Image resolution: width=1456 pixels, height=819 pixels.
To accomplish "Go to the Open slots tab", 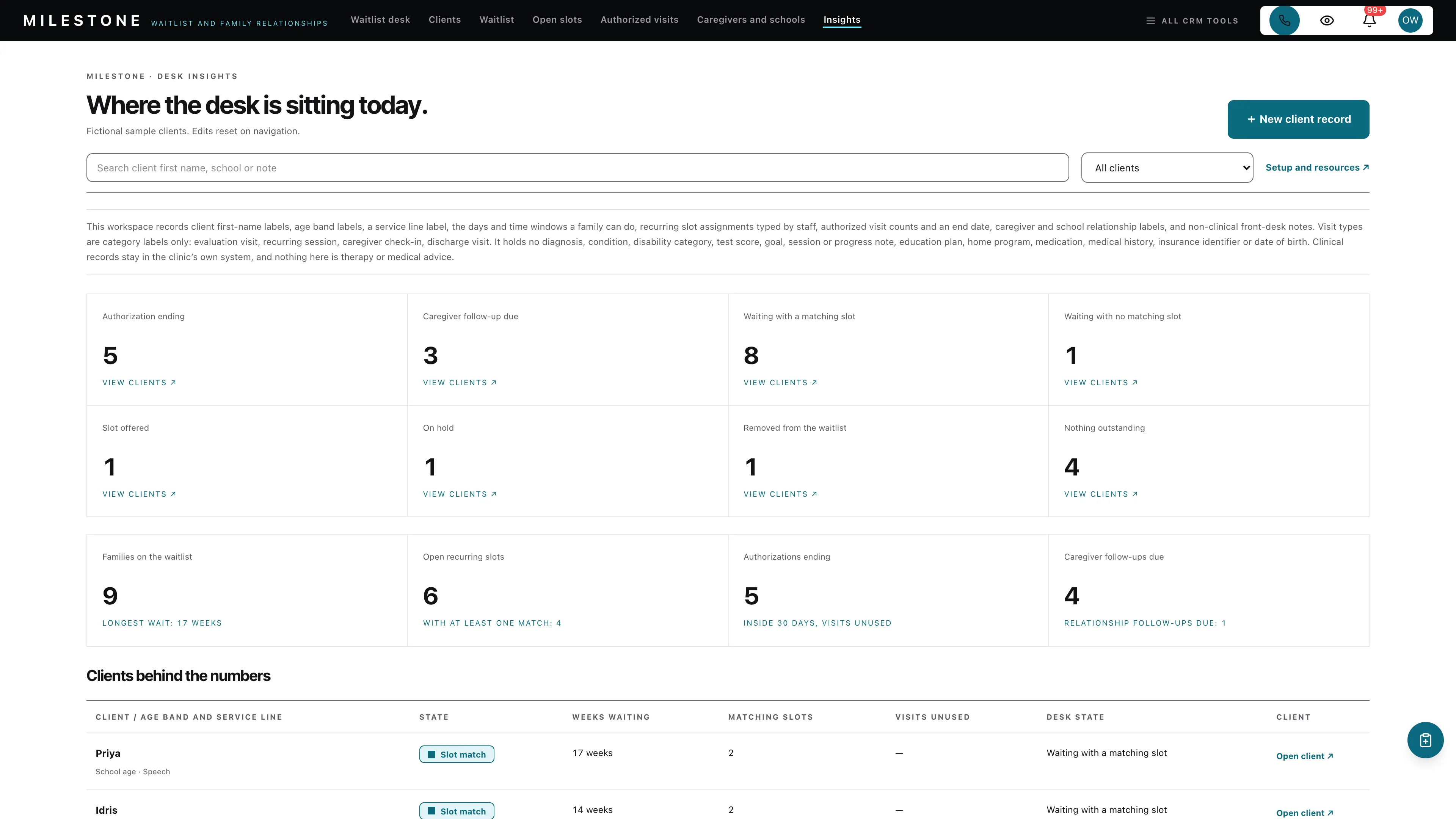I will coord(557,20).
